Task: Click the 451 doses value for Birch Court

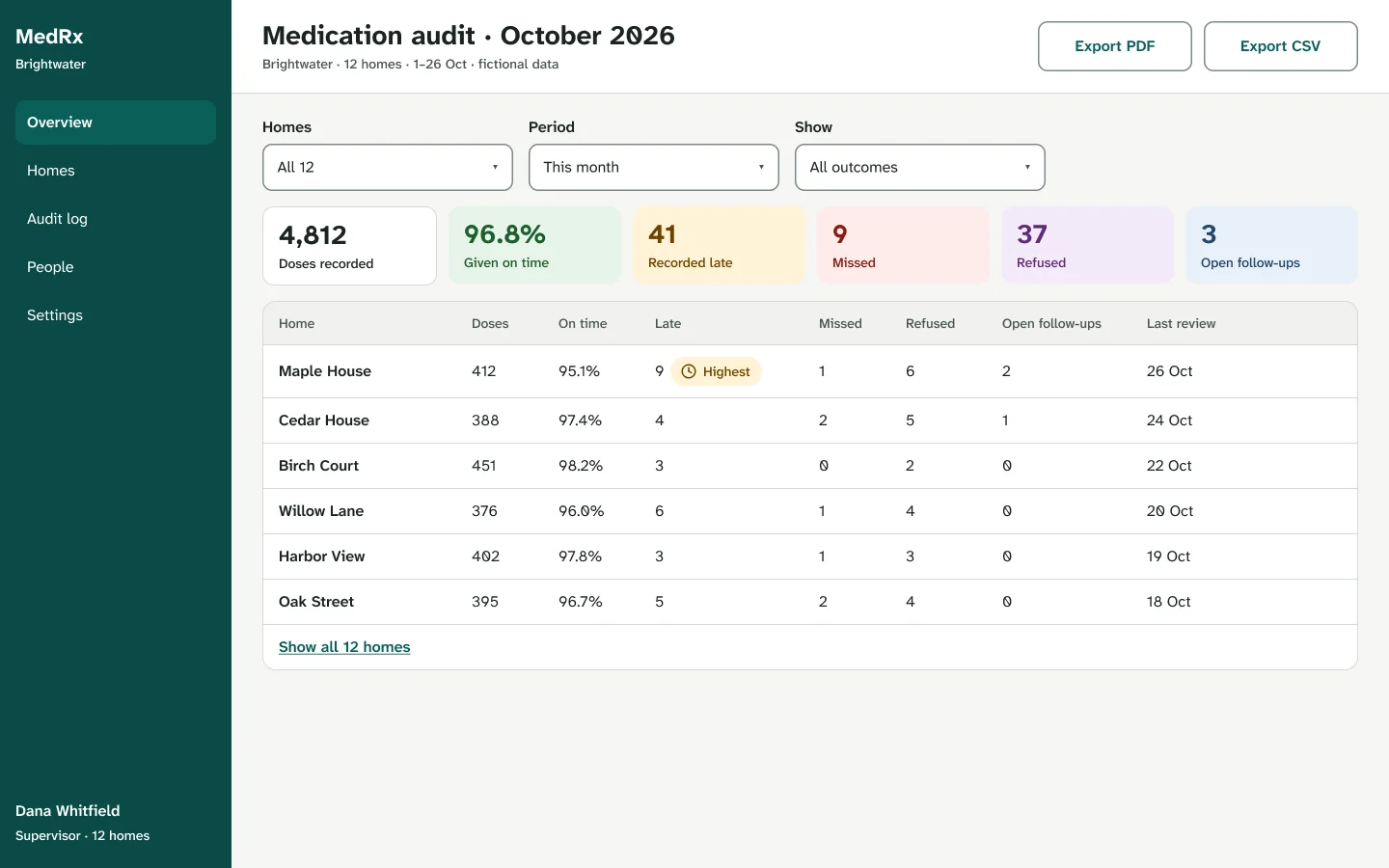Action: point(484,466)
